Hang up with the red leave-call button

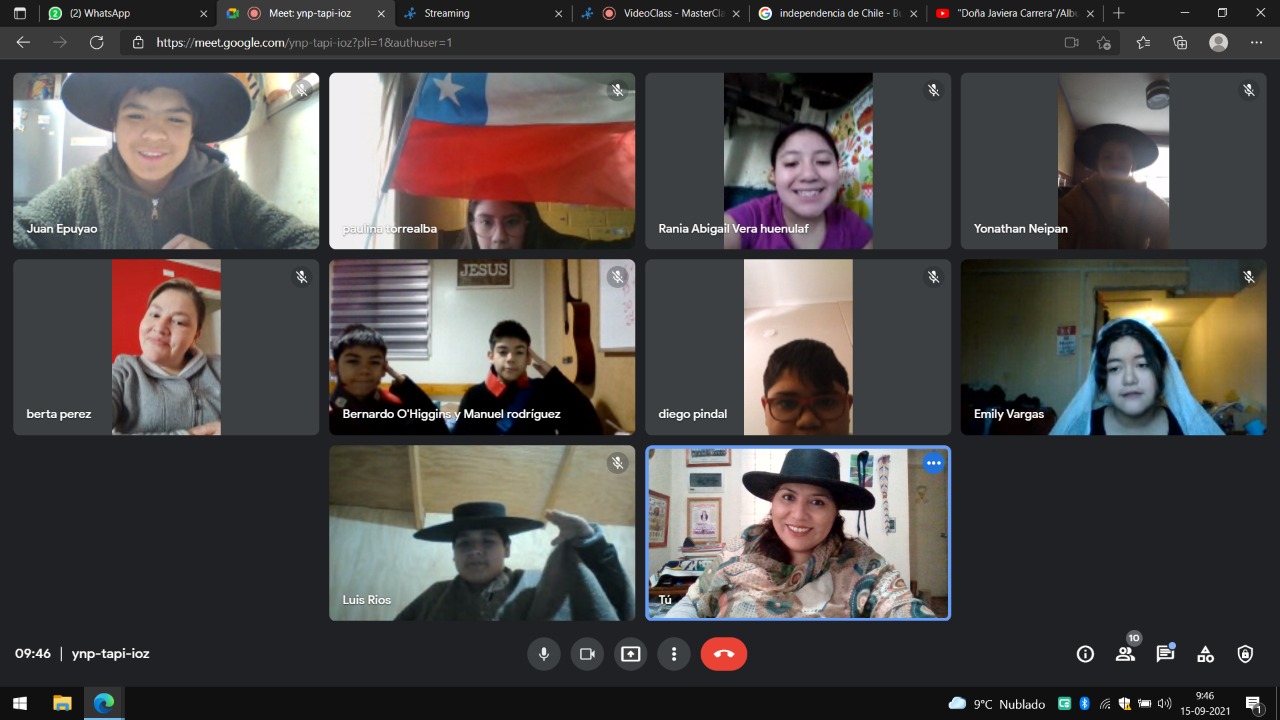pyautogui.click(x=724, y=654)
